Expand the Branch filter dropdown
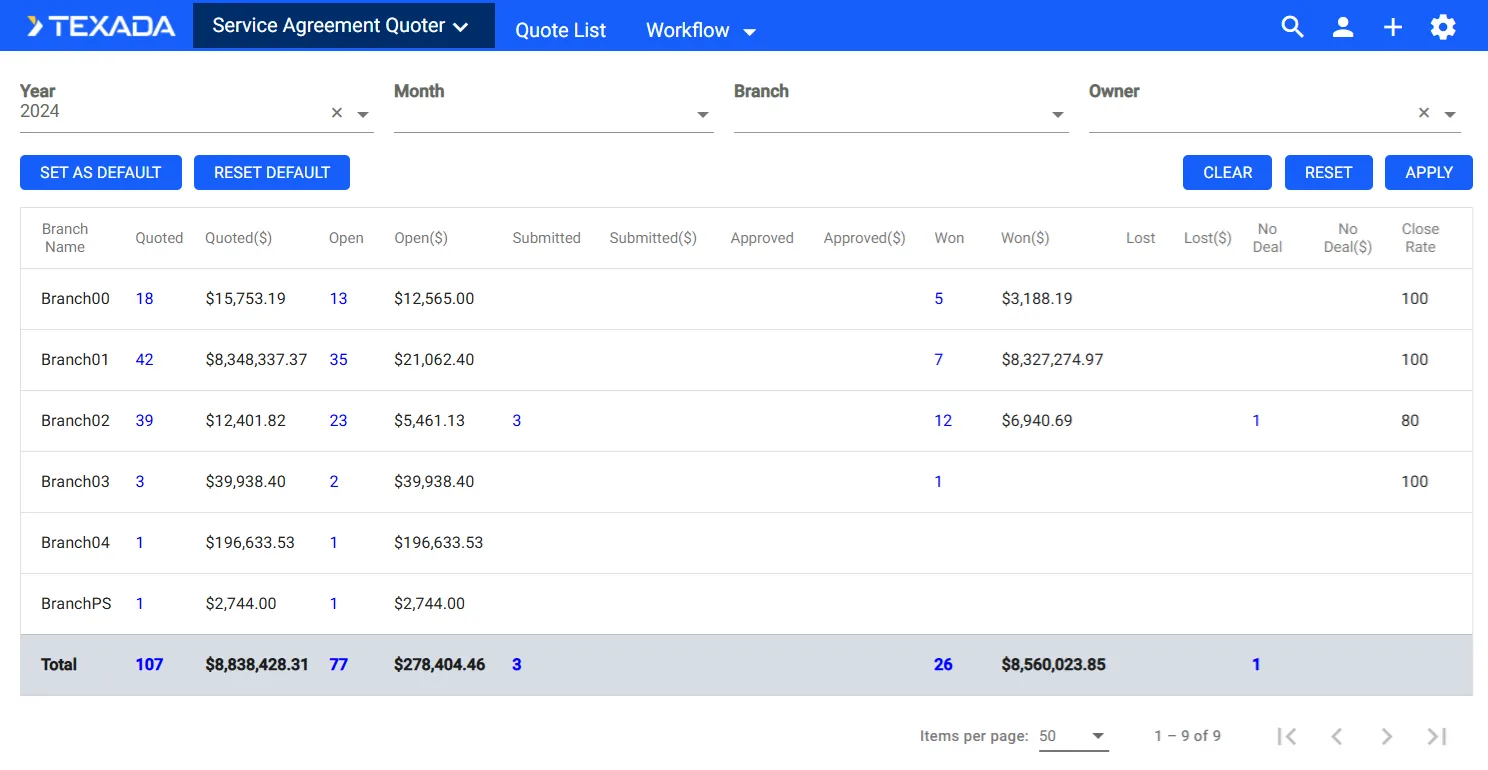Screen dimensions: 1488x770 pos(1057,115)
